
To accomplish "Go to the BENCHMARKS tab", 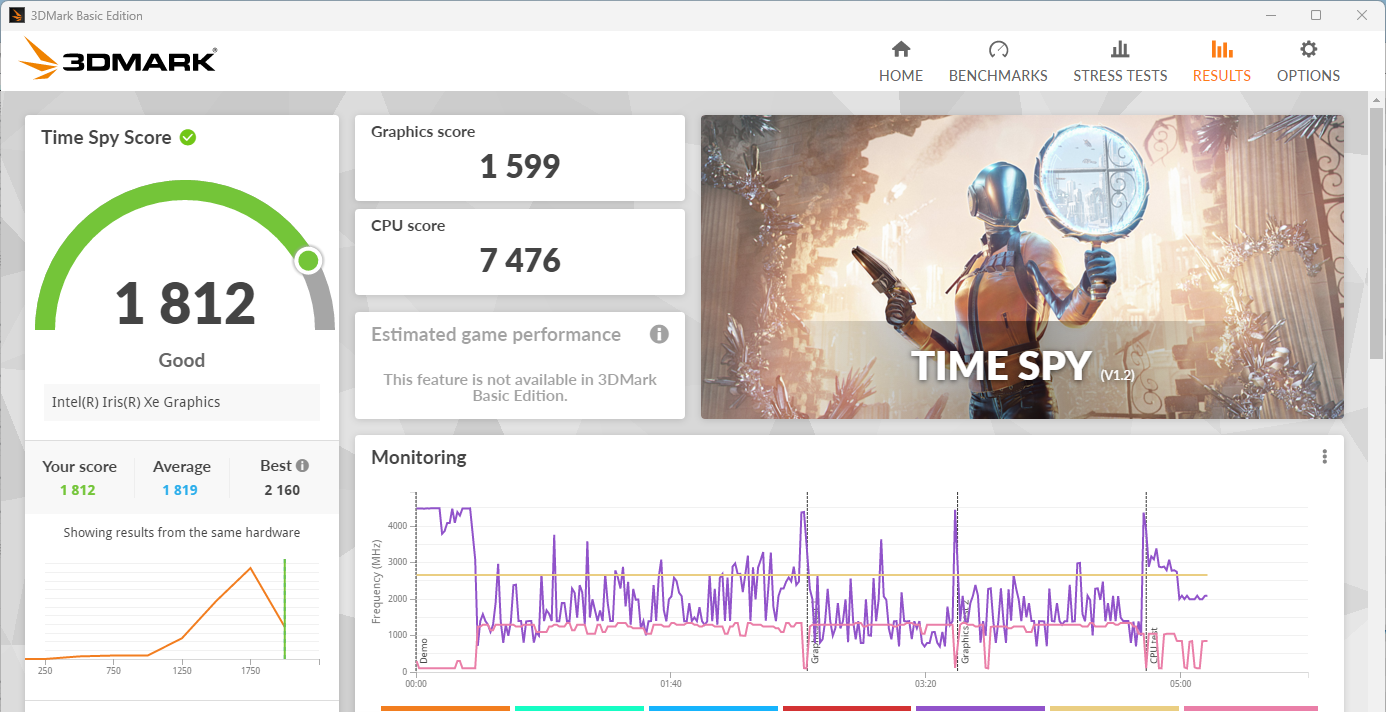I will tap(998, 62).
